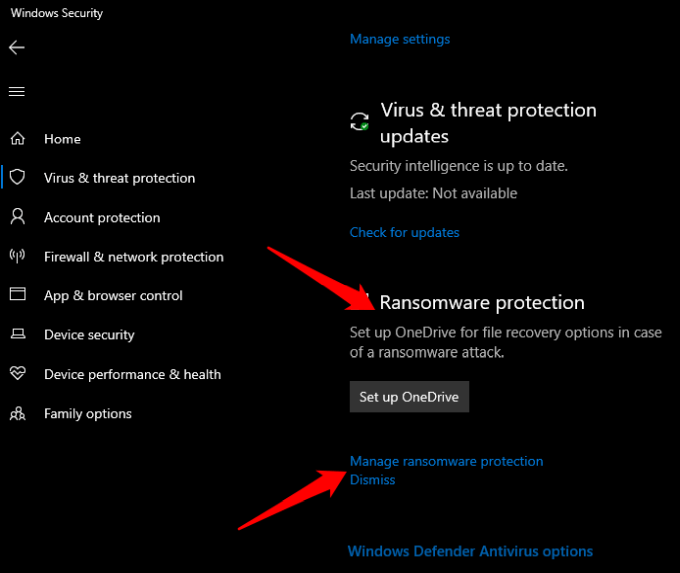Select Firewall & network protection item
Screen dimensions: 680x573
133,256
